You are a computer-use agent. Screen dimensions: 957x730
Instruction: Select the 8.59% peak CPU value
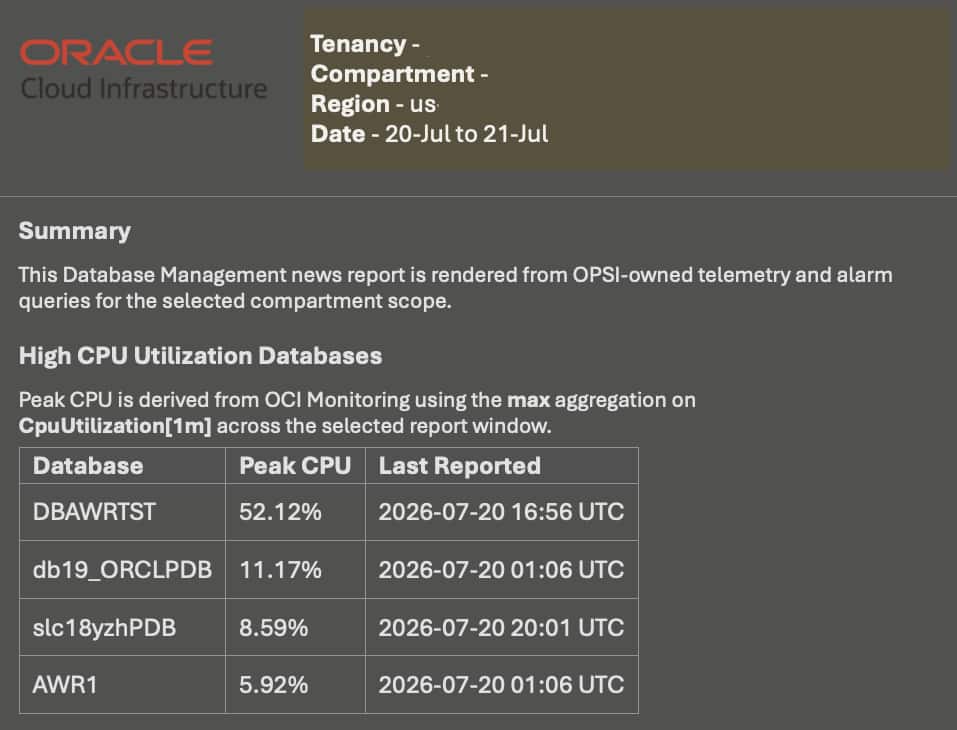pyautogui.click(x=273, y=627)
